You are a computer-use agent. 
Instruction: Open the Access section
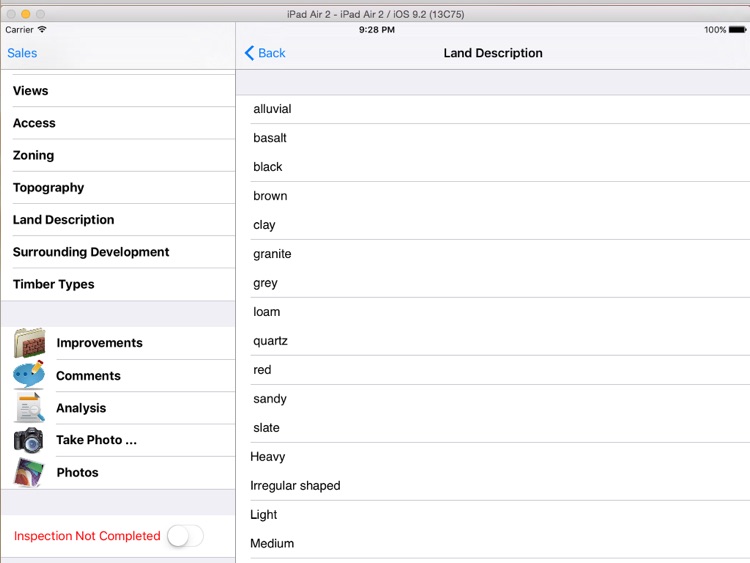coord(118,123)
